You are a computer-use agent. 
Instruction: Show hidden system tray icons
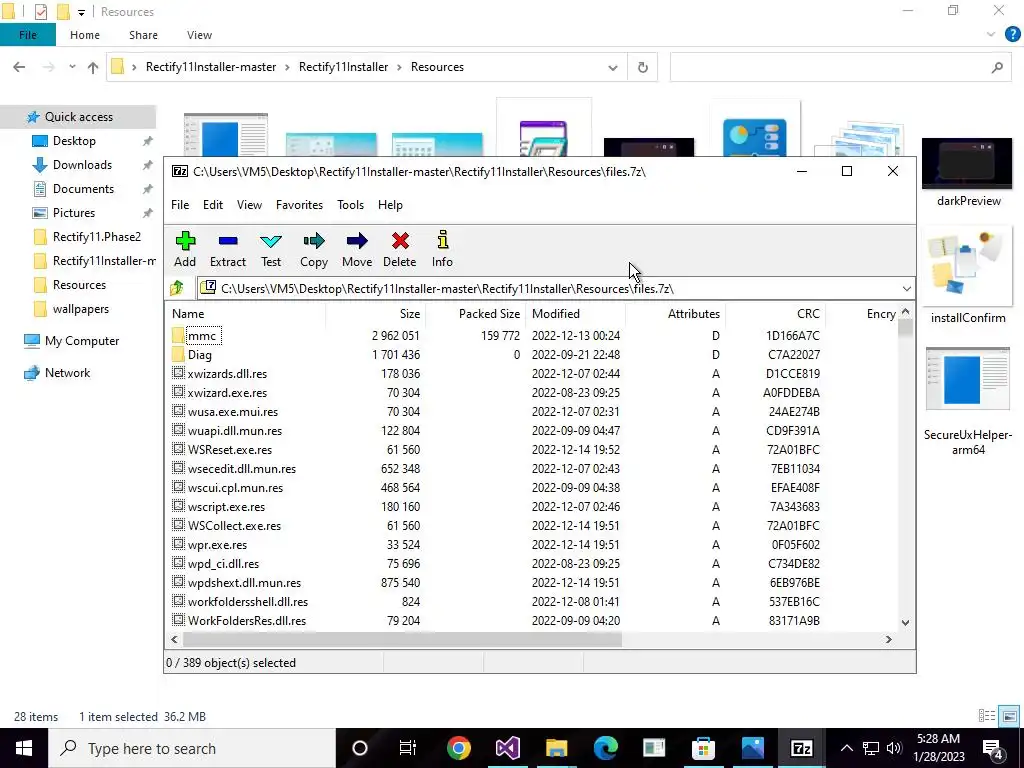[846, 748]
